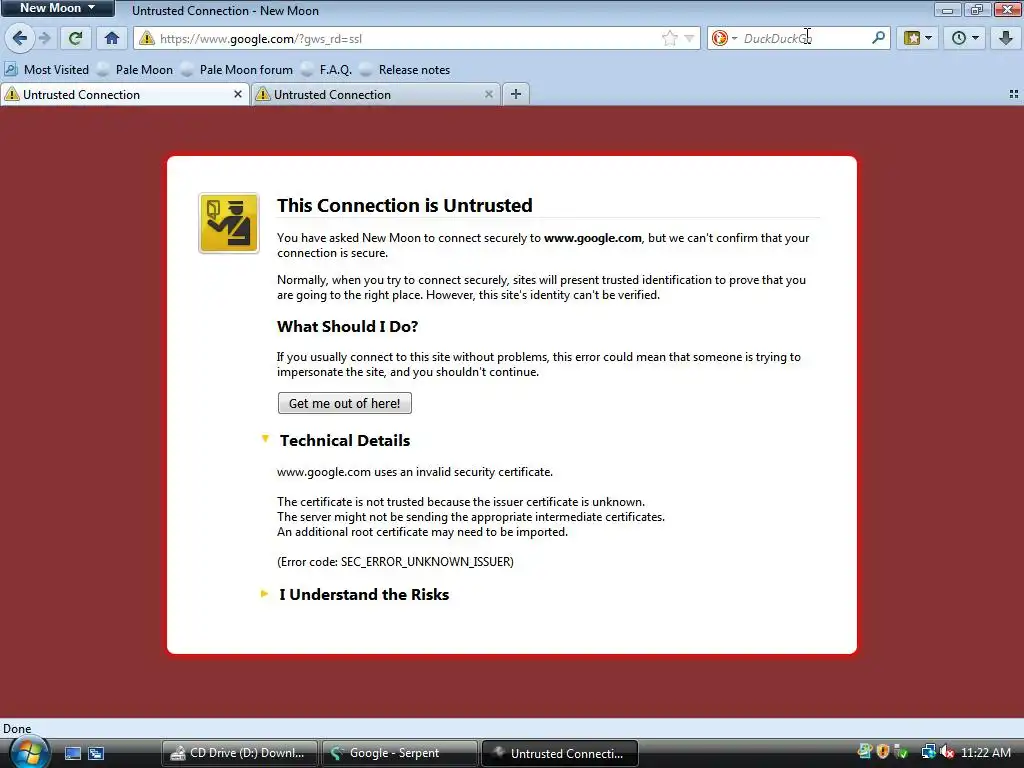Open the tab groups grid icon
This screenshot has width=1024, height=768.
point(1014,95)
